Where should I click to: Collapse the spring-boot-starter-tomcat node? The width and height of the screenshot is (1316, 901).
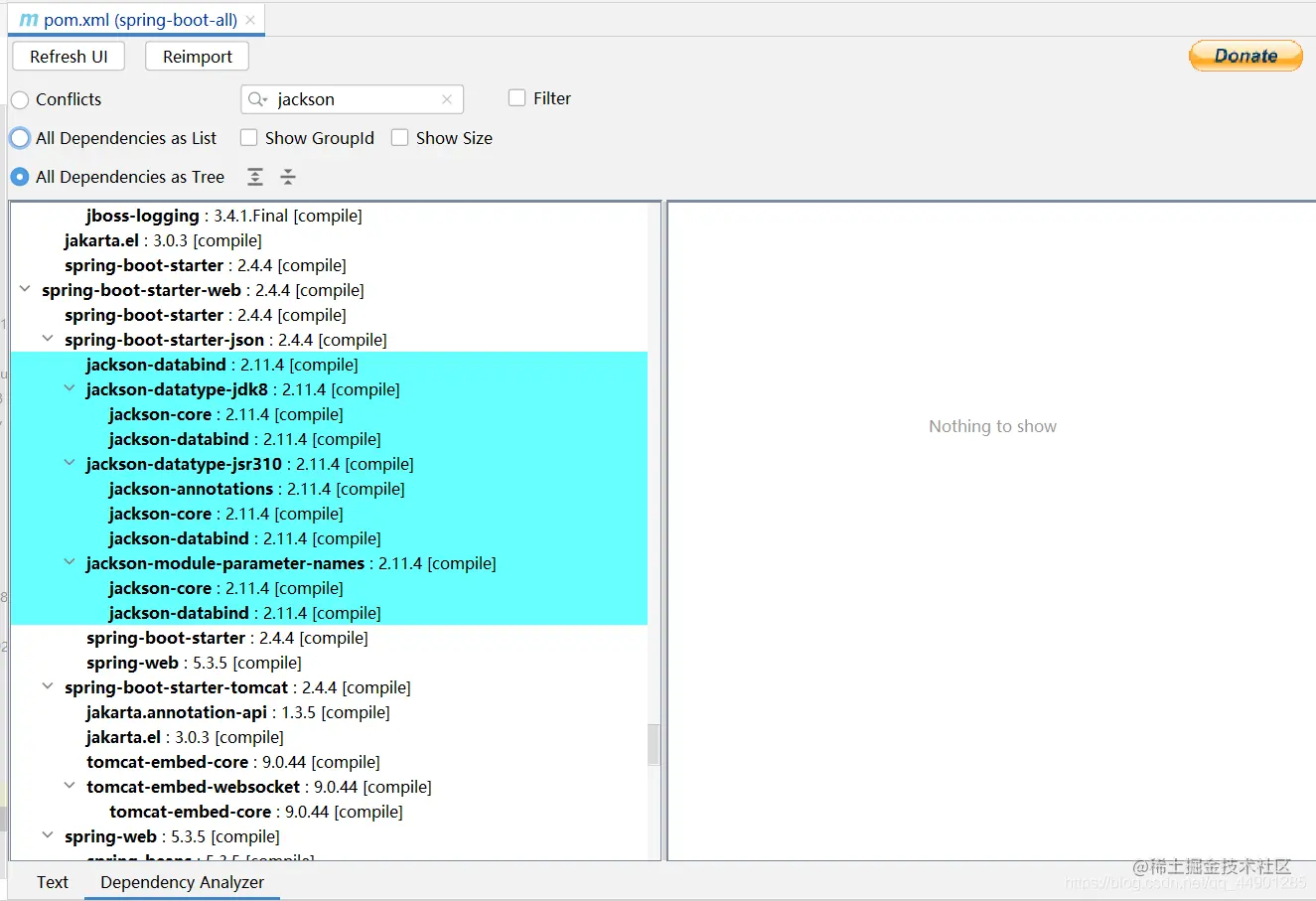[x=47, y=686]
